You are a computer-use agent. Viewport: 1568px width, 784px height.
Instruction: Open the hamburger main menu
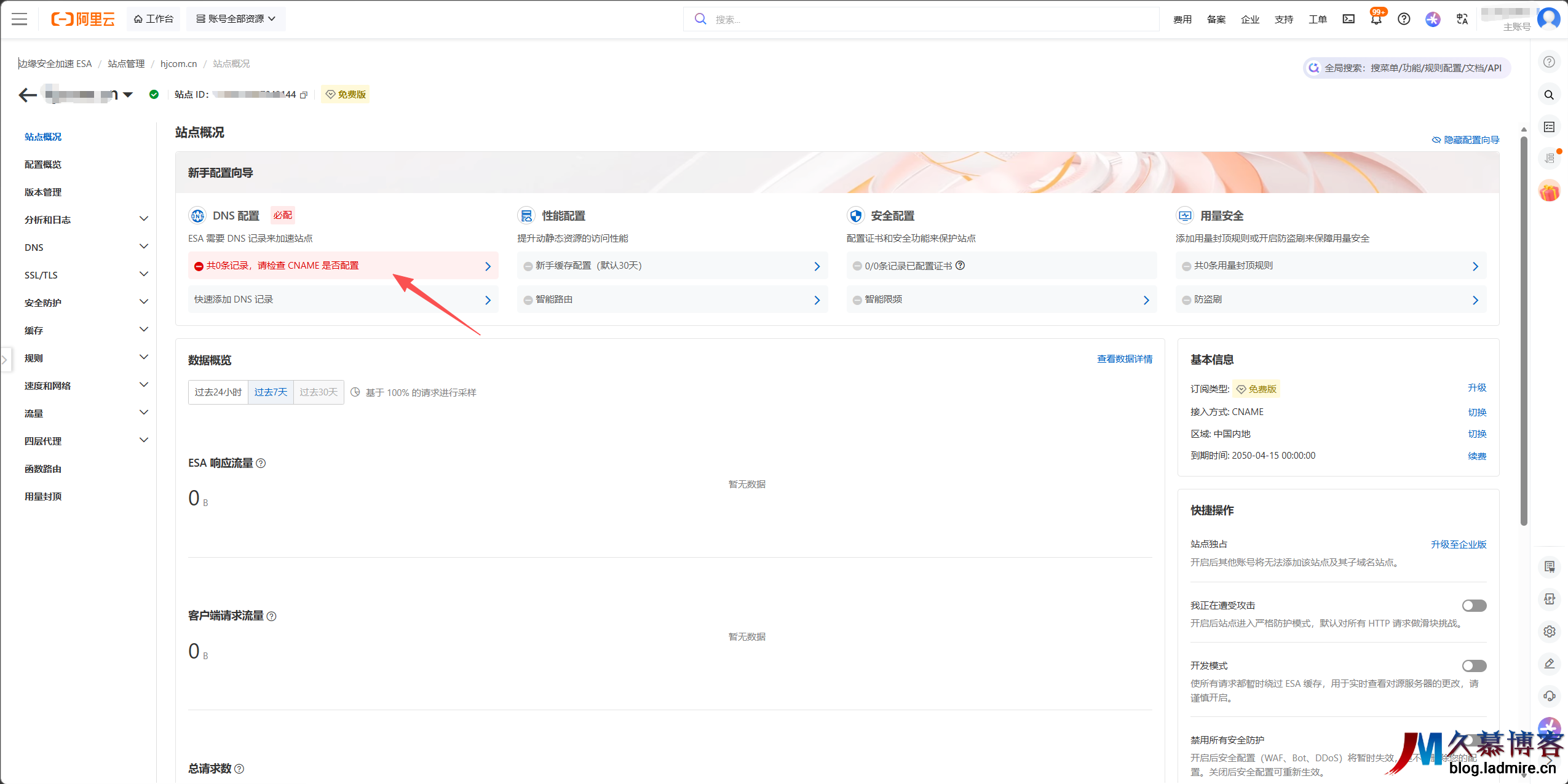pos(20,19)
